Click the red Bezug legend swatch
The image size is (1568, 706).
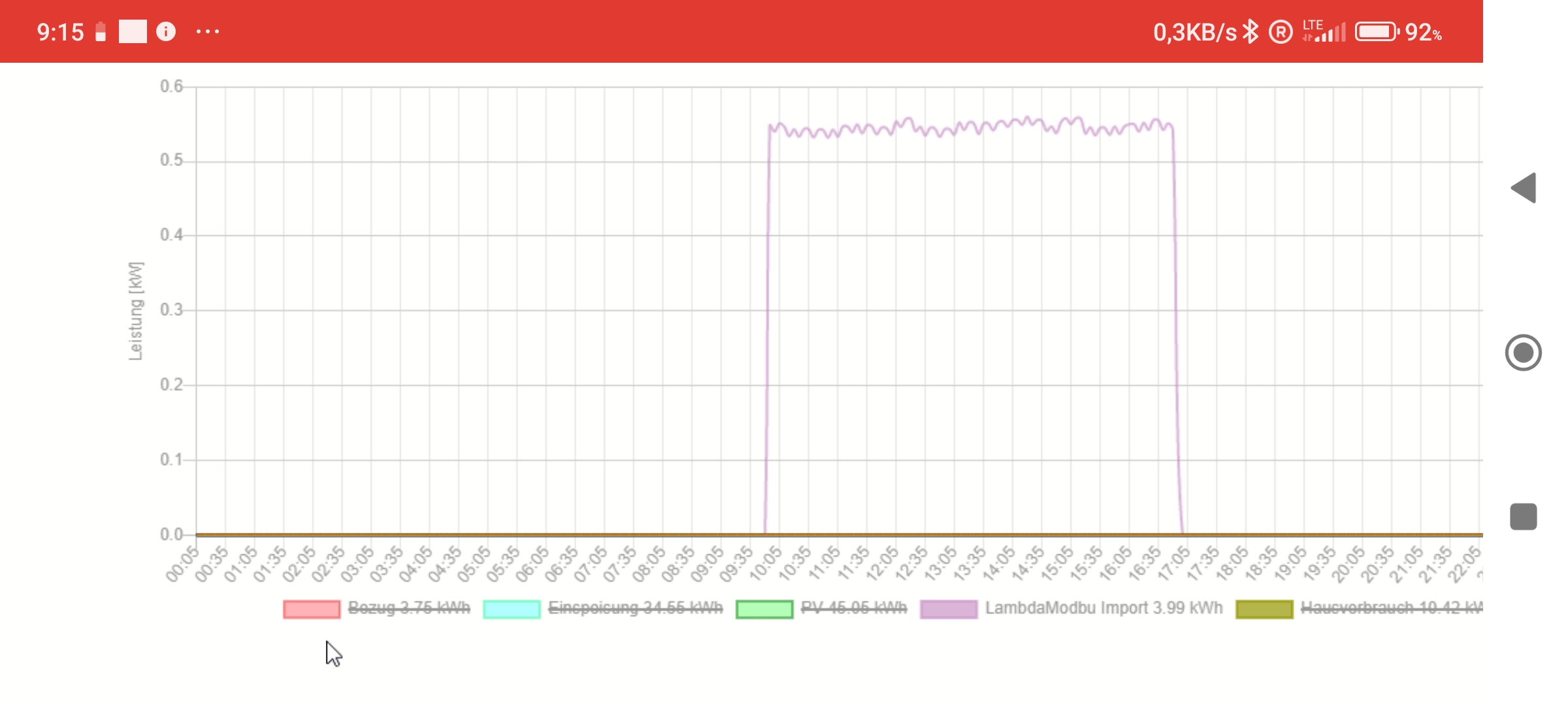pyautogui.click(x=312, y=609)
